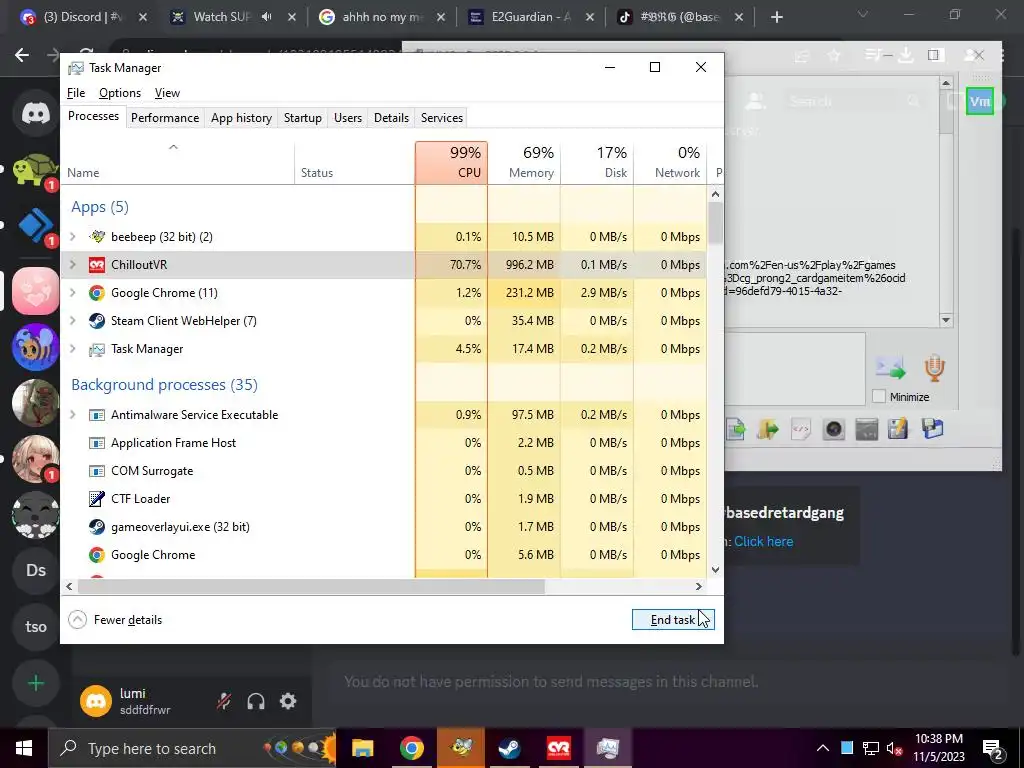
Task: Expand Antimalware Service Executable row
Action: 73,415
